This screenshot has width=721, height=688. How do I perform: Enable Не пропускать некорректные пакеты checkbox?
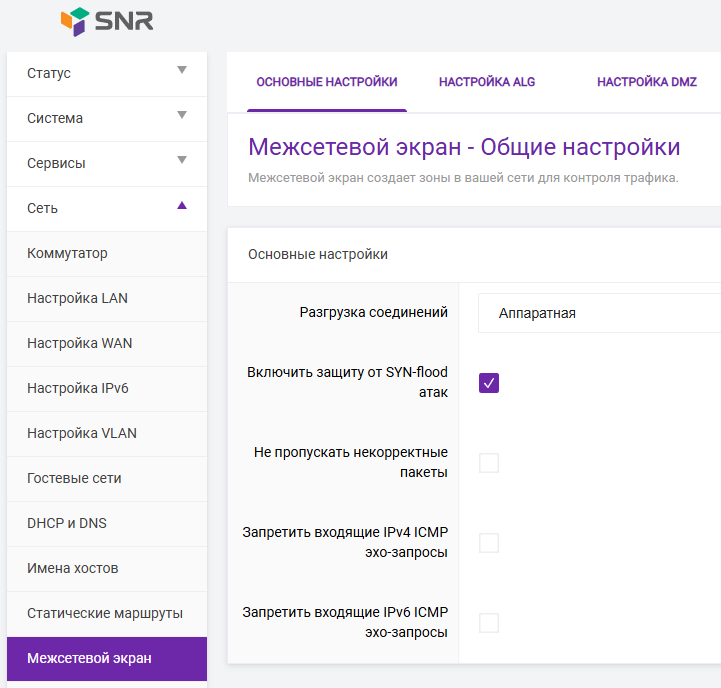(x=489, y=463)
